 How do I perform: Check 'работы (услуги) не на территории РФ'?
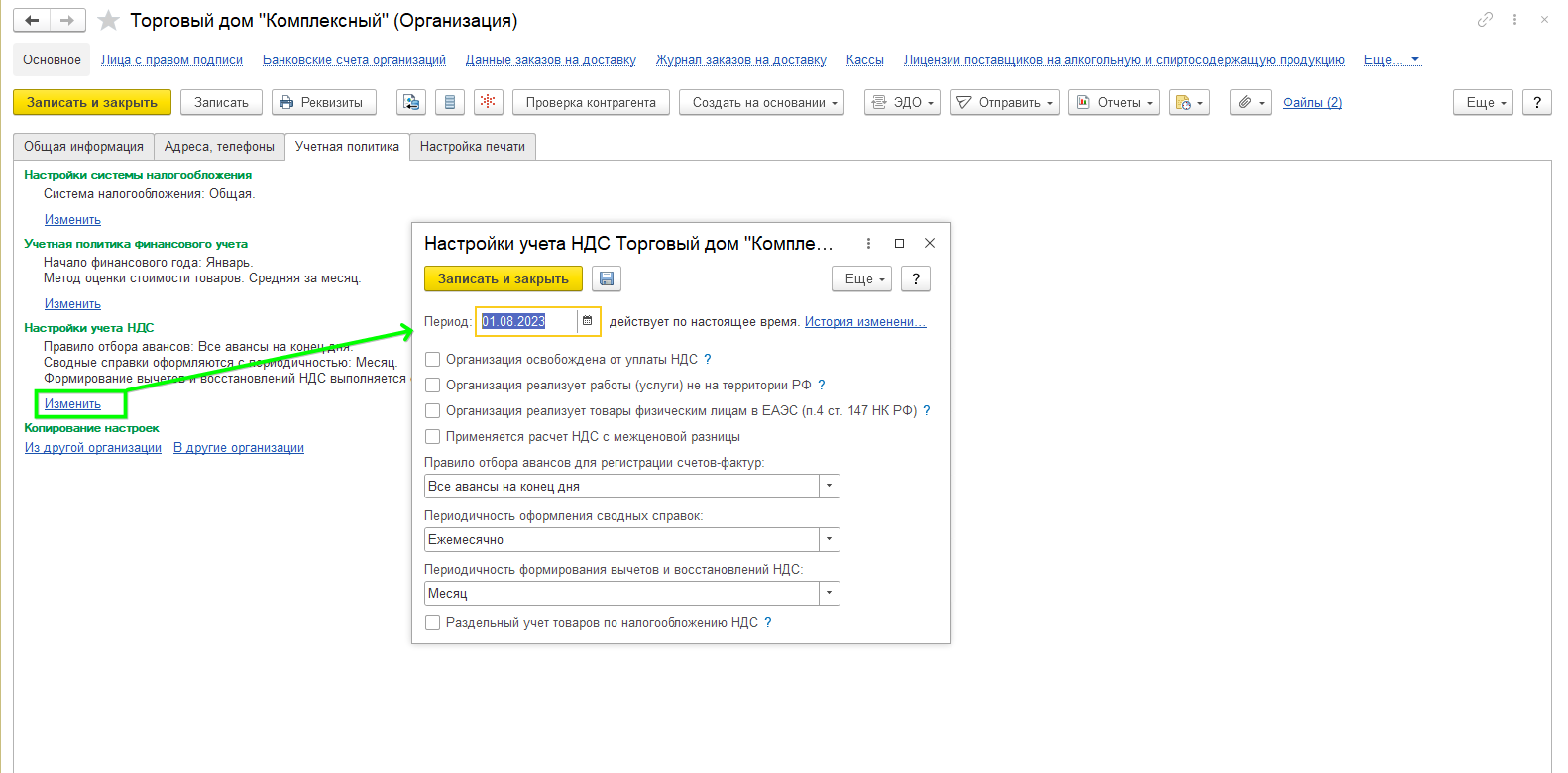(433, 385)
